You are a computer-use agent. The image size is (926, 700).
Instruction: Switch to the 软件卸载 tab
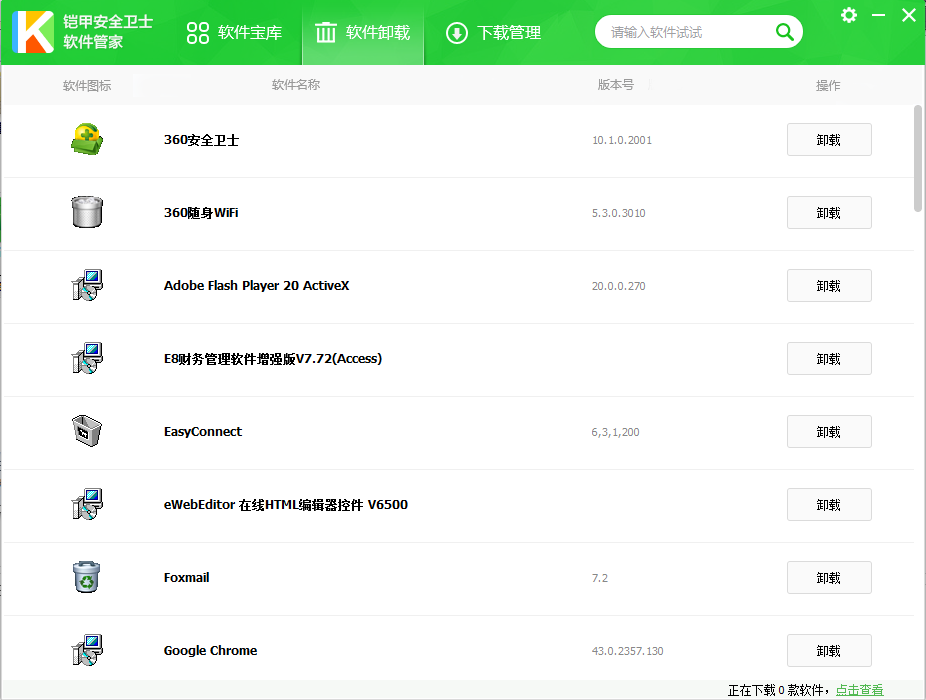coord(363,33)
